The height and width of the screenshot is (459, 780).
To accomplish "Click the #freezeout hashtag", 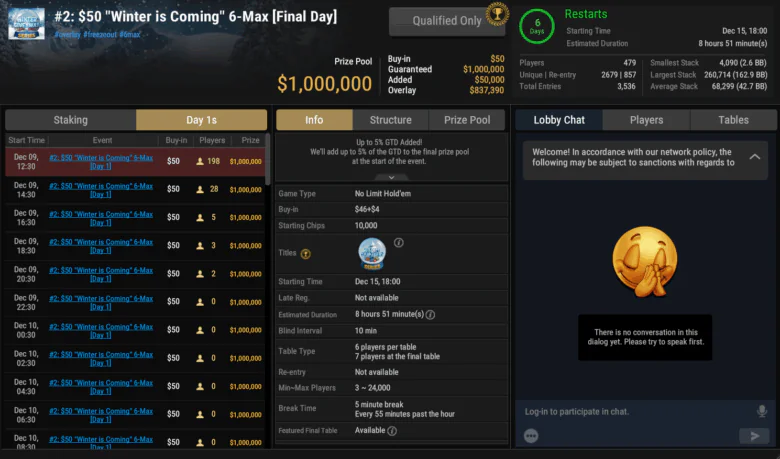I will coord(100,34).
